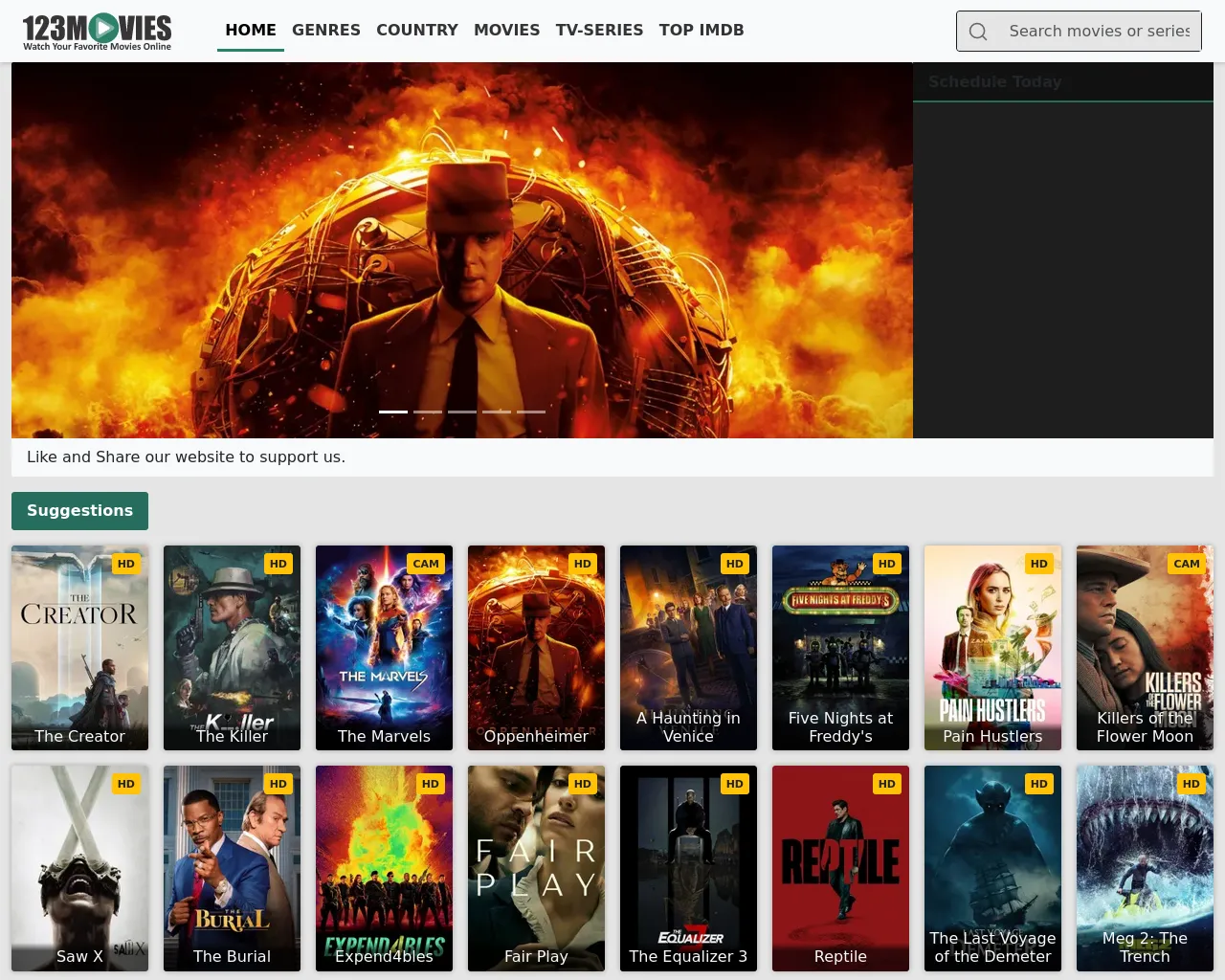The height and width of the screenshot is (980, 1225).
Task: Click CAM badge on Killers of the Flower Moon
Action: [1186, 564]
